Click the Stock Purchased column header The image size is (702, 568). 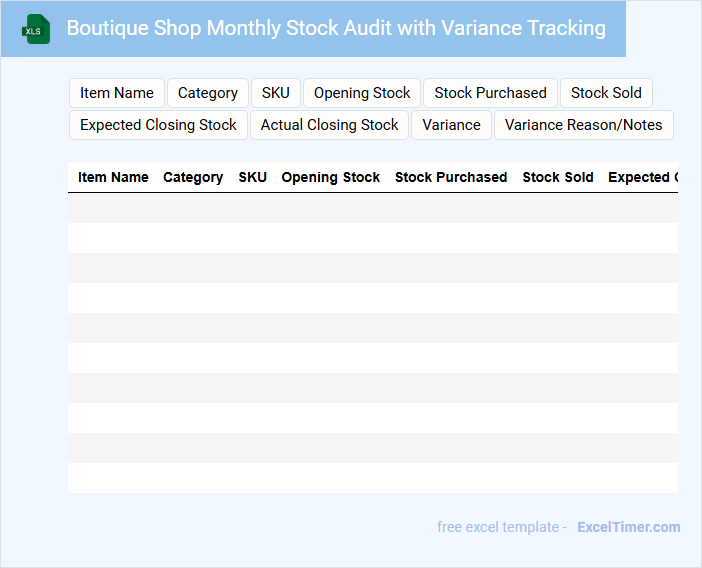pos(451,177)
